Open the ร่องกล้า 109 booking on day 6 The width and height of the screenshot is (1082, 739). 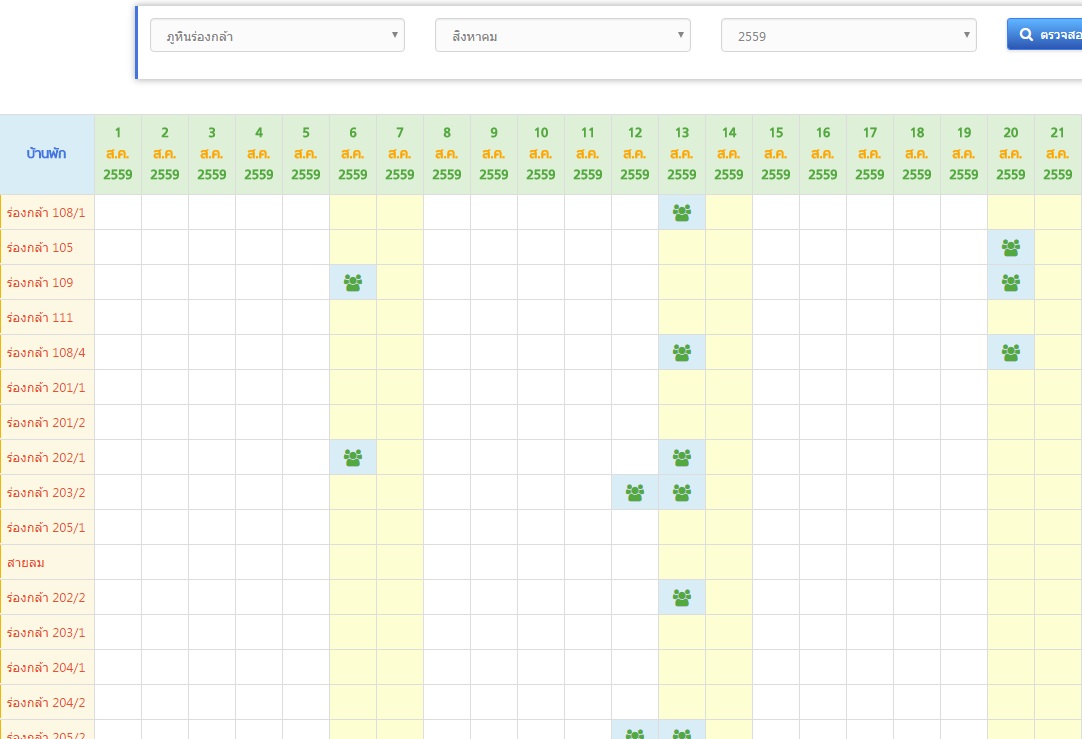pyautogui.click(x=353, y=283)
